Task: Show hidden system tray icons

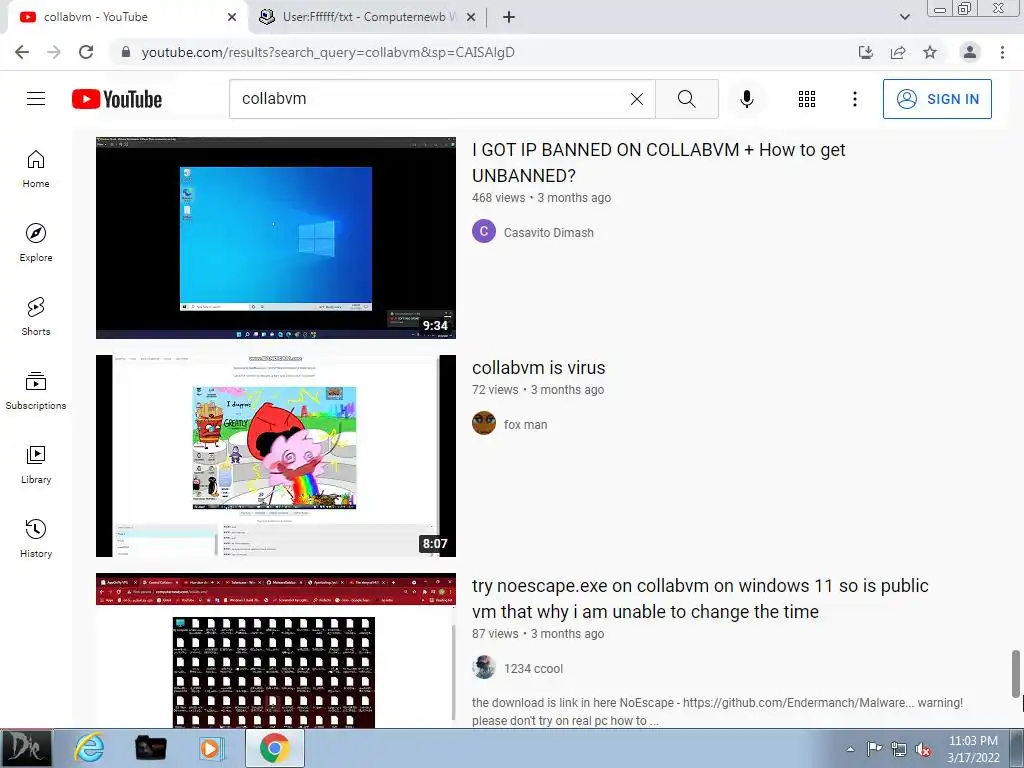Action: tap(850, 749)
